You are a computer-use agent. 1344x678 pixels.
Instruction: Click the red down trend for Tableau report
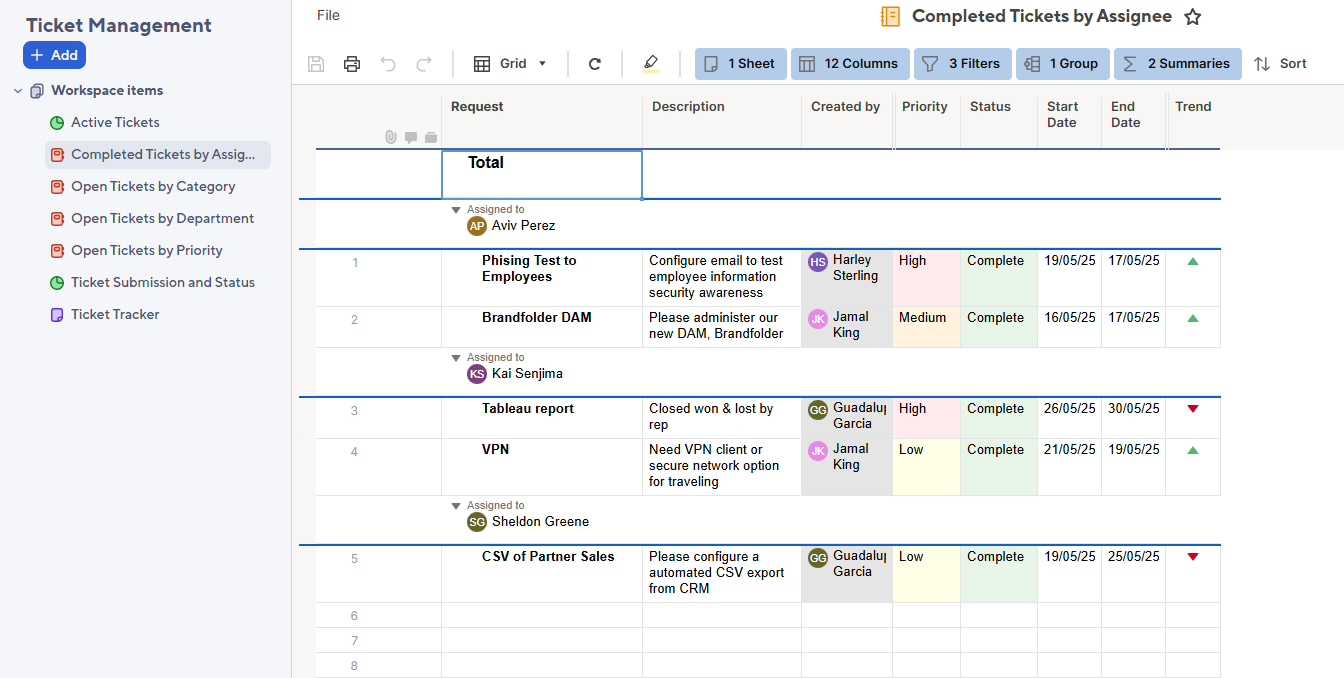coord(1192,409)
